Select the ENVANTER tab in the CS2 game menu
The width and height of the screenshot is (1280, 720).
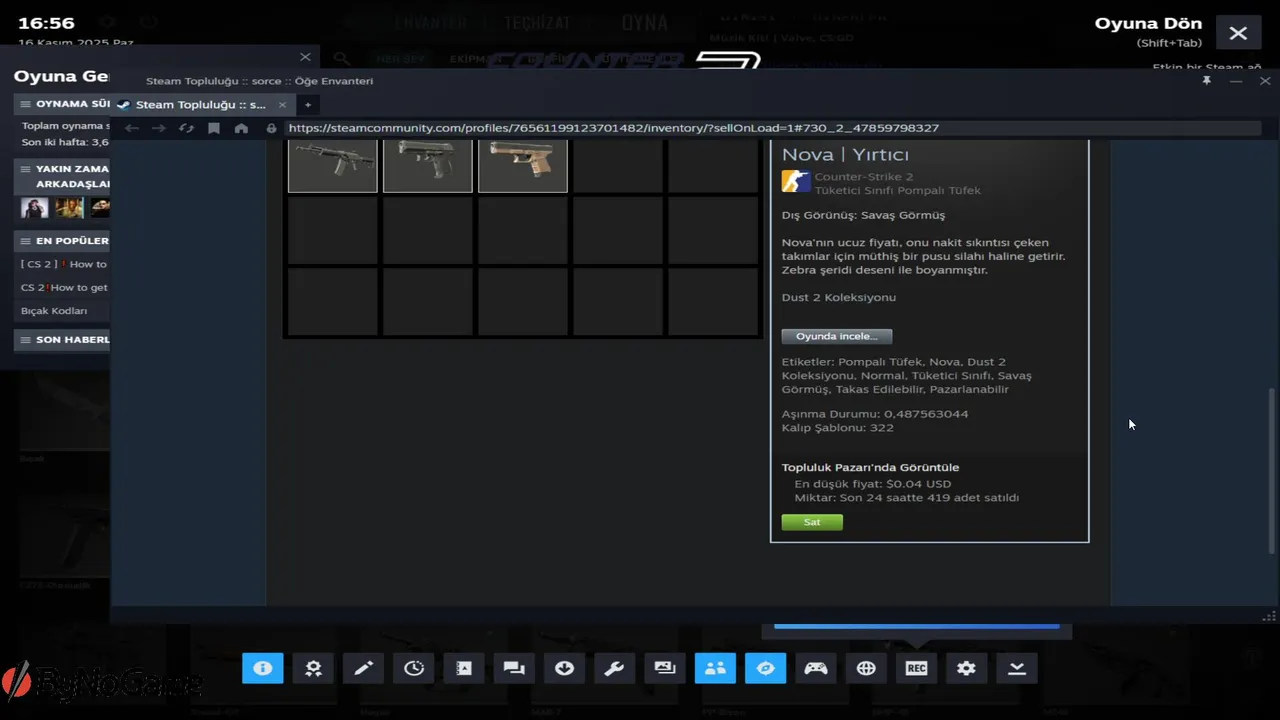431,22
